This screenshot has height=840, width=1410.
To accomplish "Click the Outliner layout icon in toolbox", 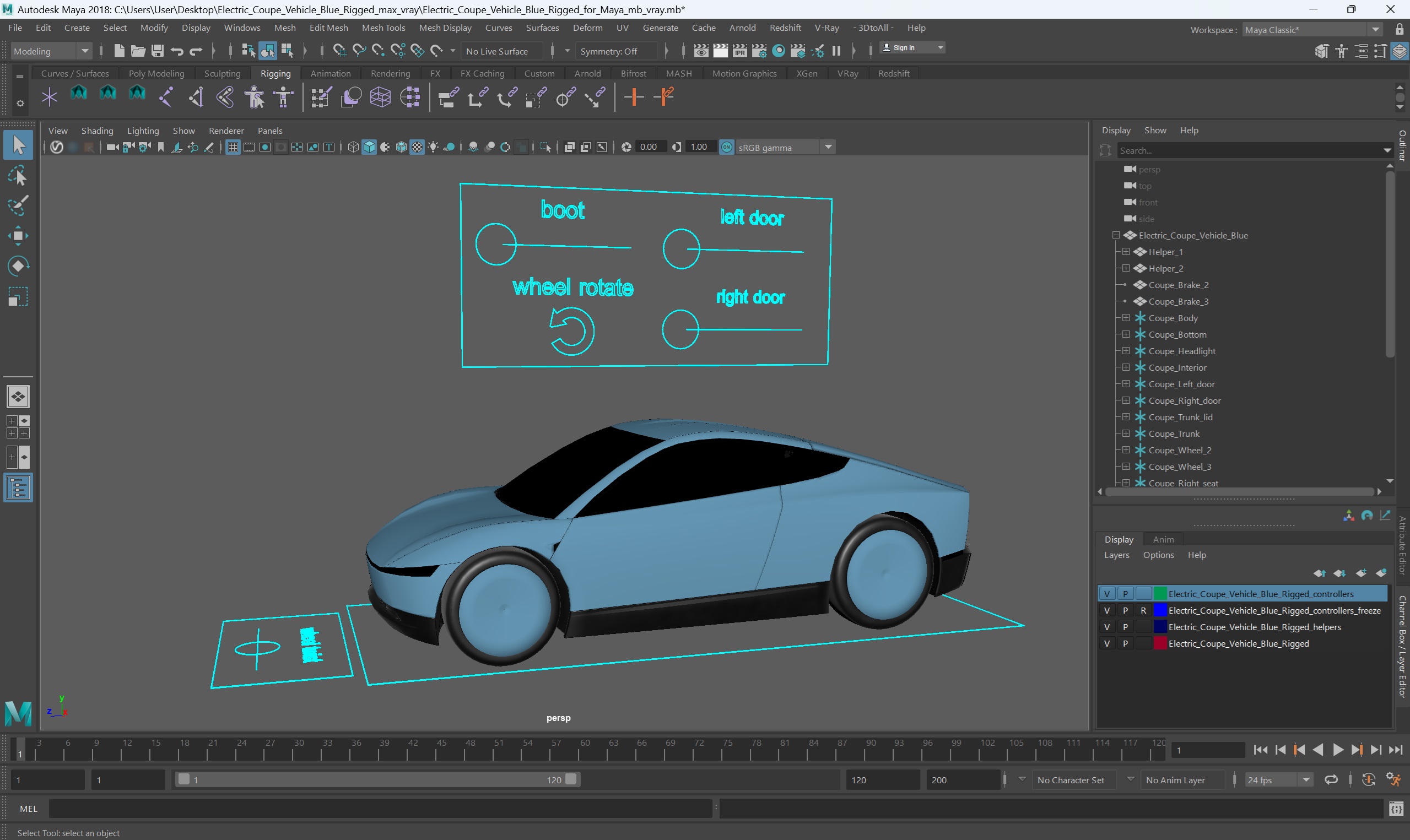I will (x=18, y=488).
